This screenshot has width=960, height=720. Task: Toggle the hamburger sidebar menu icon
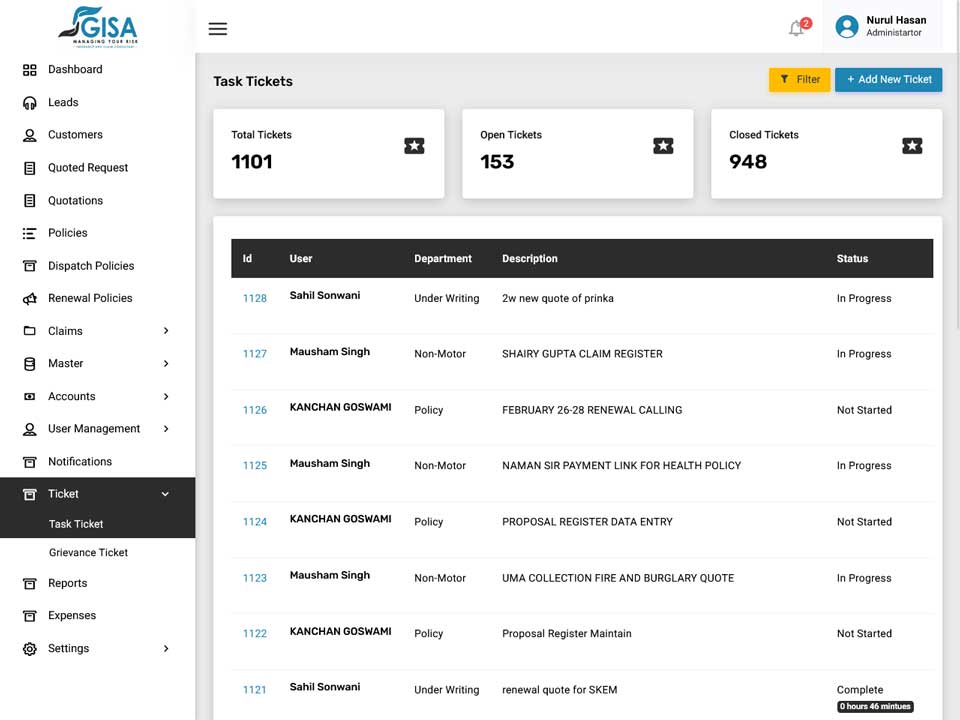click(x=217, y=29)
